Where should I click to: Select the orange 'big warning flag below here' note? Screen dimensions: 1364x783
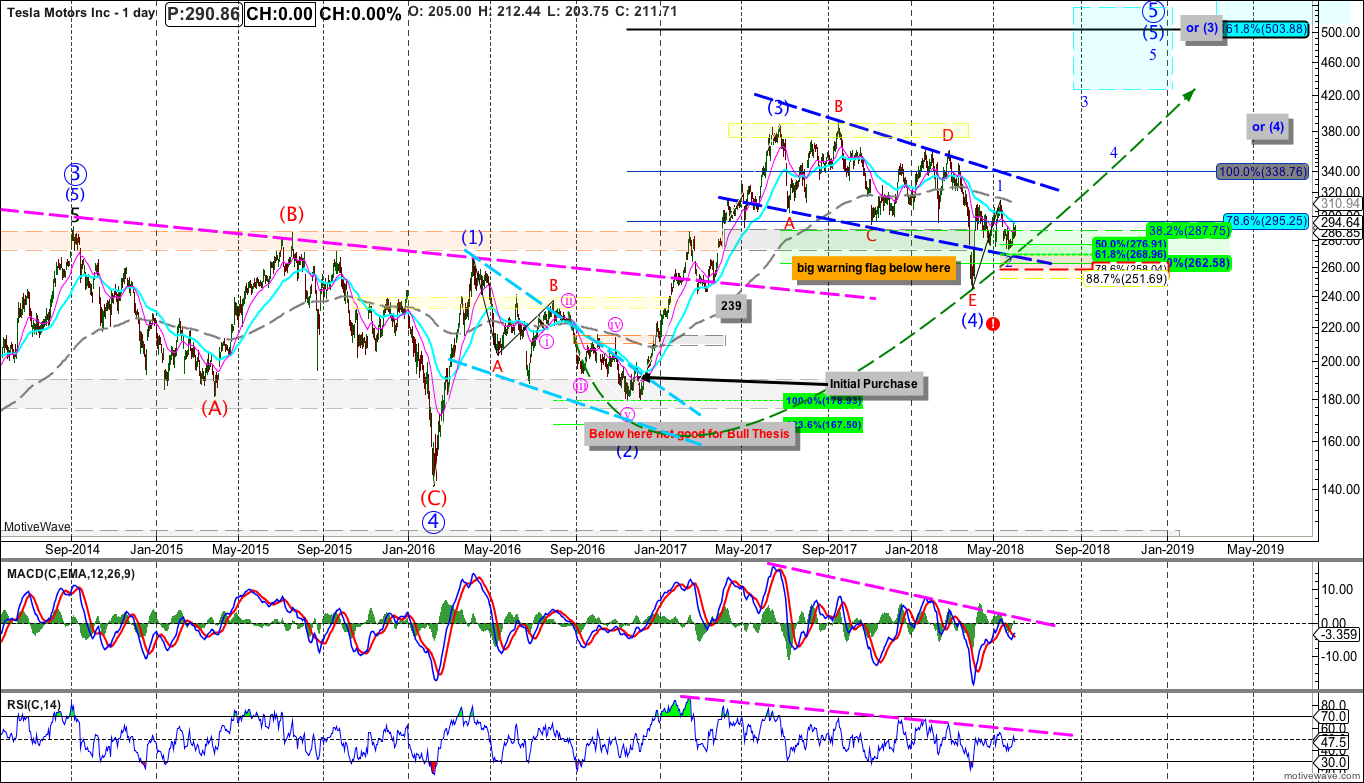click(873, 268)
